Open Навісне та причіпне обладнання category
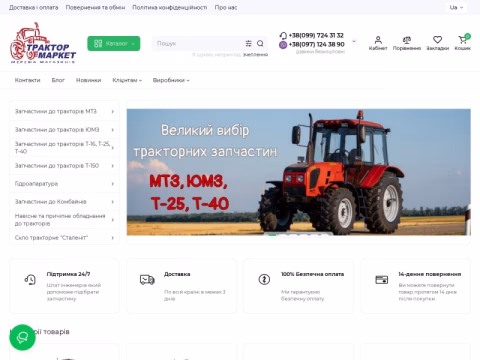The width and height of the screenshot is (480, 360). click(60, 220)
